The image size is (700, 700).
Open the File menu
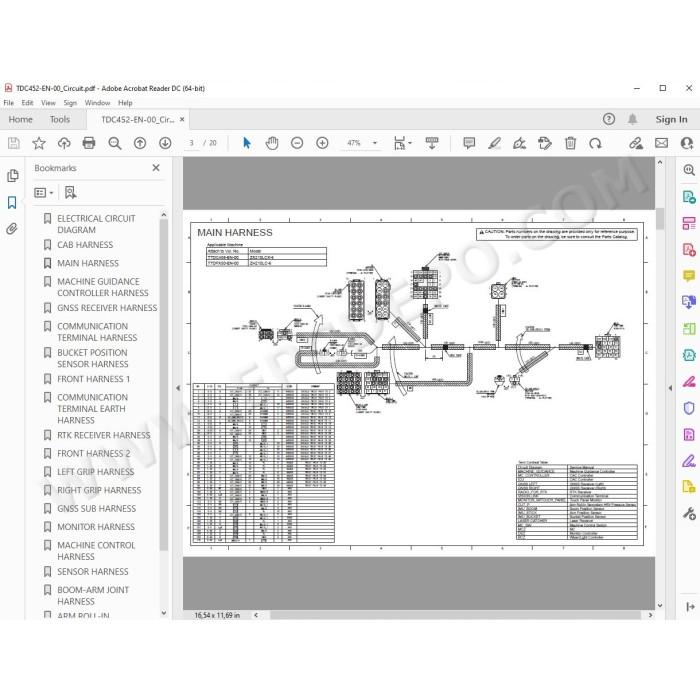8,103
